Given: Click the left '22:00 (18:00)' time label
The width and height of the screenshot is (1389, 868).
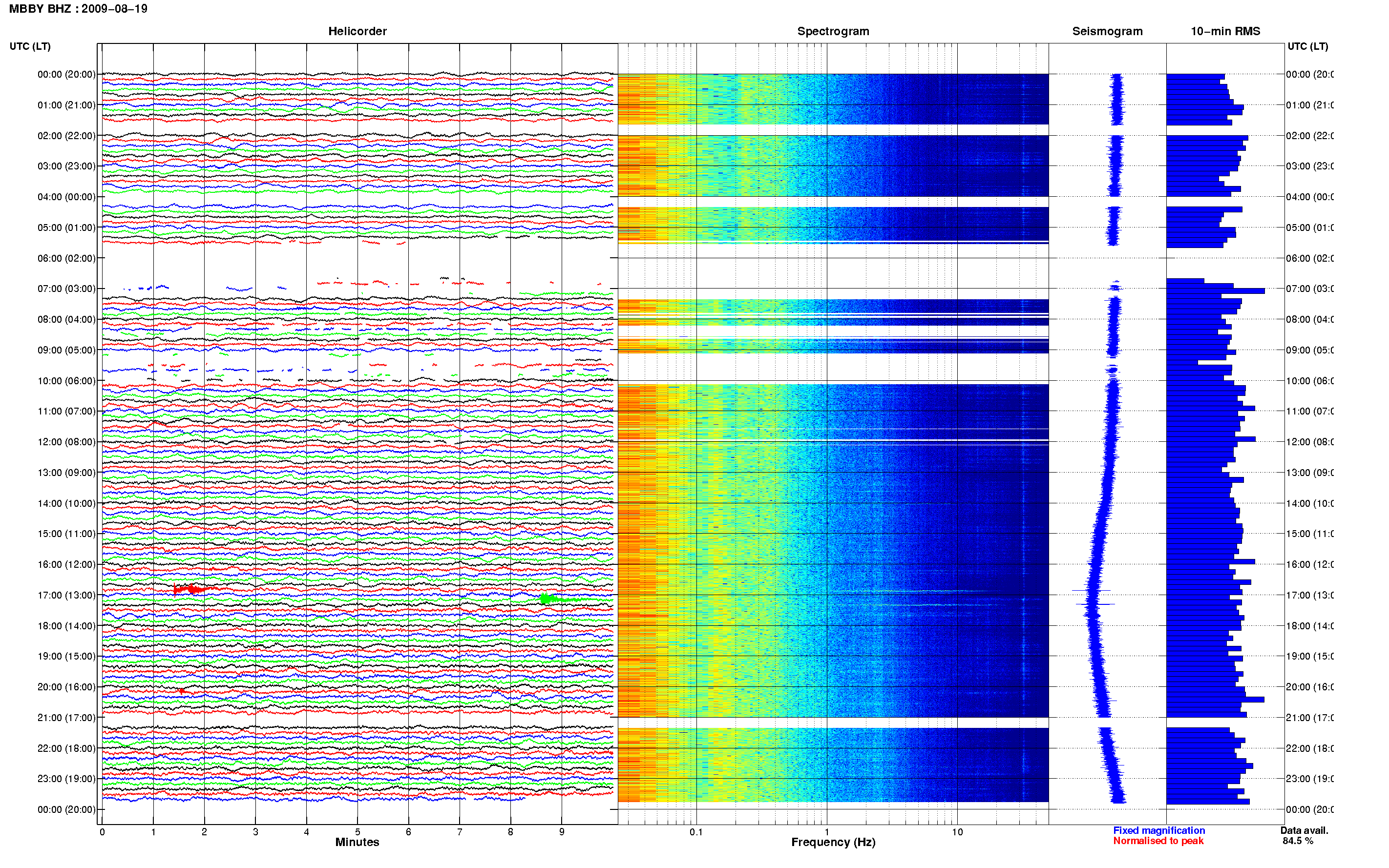Looking at the screenshot, I should point(66,748).
